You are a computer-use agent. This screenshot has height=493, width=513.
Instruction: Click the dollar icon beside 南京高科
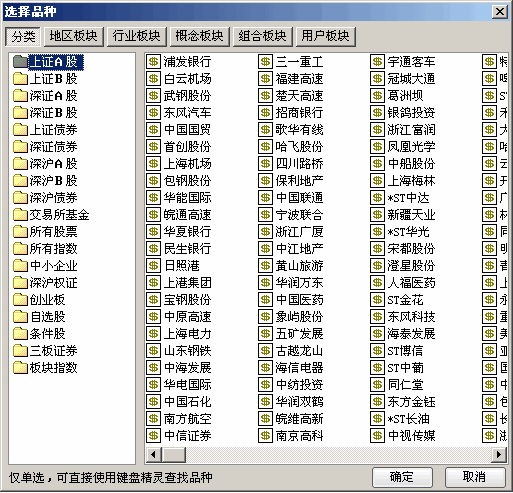pos(265,436)
